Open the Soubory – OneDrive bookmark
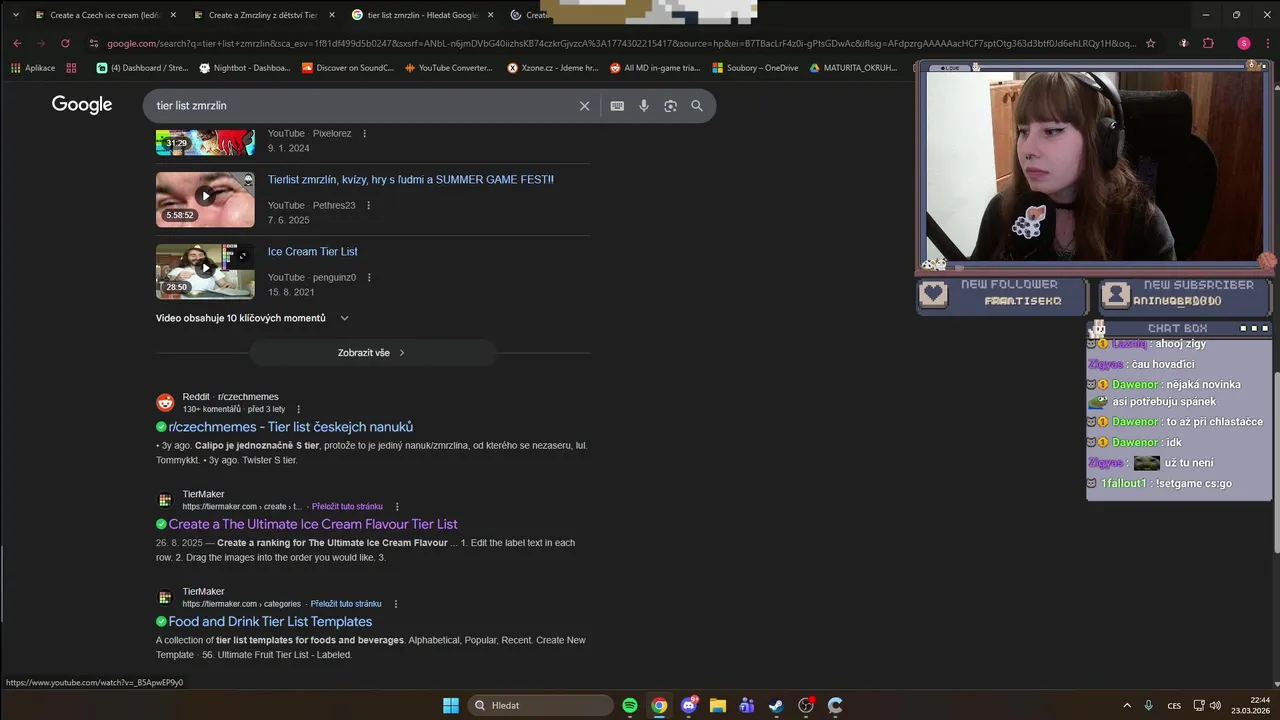 point(755,68)
